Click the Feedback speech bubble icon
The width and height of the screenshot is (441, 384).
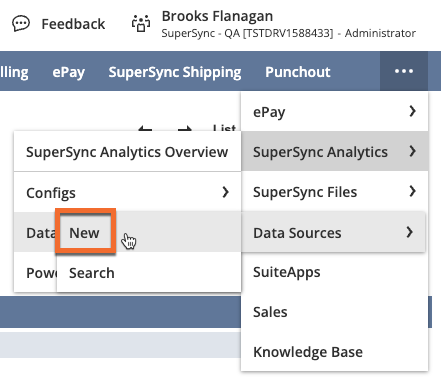pyautogui.click(x=21, y=24)
